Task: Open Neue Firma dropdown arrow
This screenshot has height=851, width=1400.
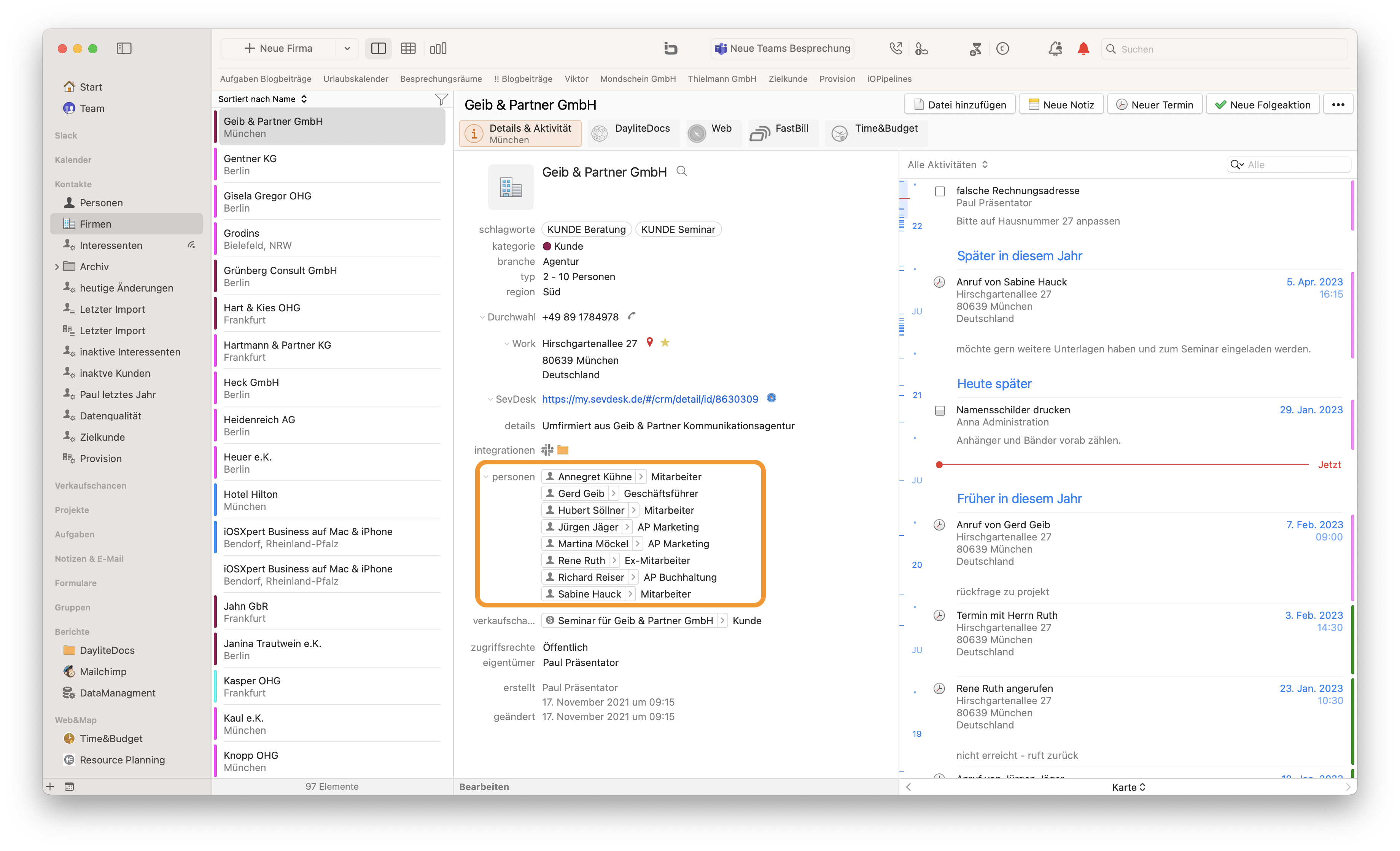Action: coord(347,48)
